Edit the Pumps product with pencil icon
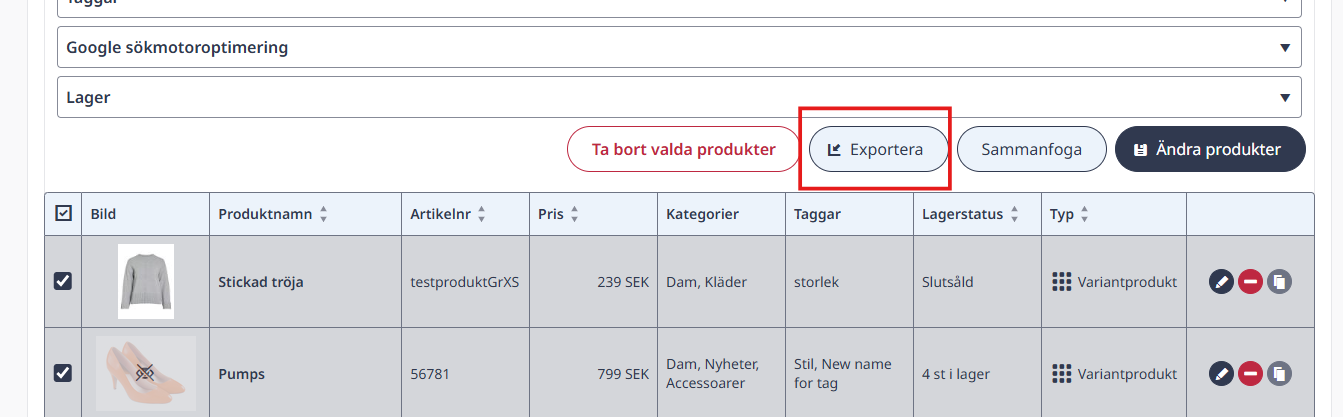The width and height of the screenshot is (1343, 417). (1221, 374)
